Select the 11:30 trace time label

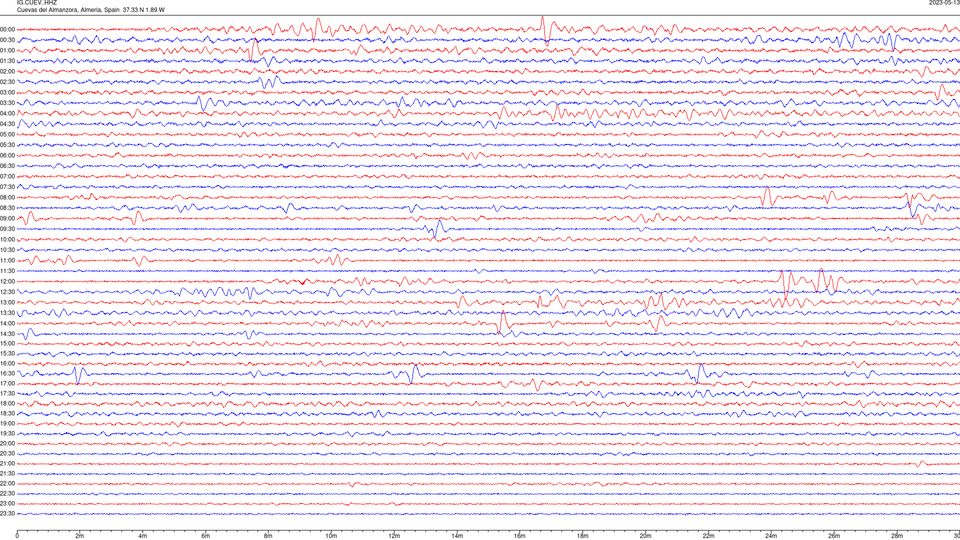pos(7,271)
